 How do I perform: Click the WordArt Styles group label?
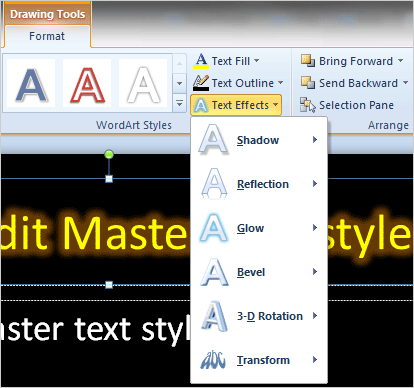(x=134, y=125)
